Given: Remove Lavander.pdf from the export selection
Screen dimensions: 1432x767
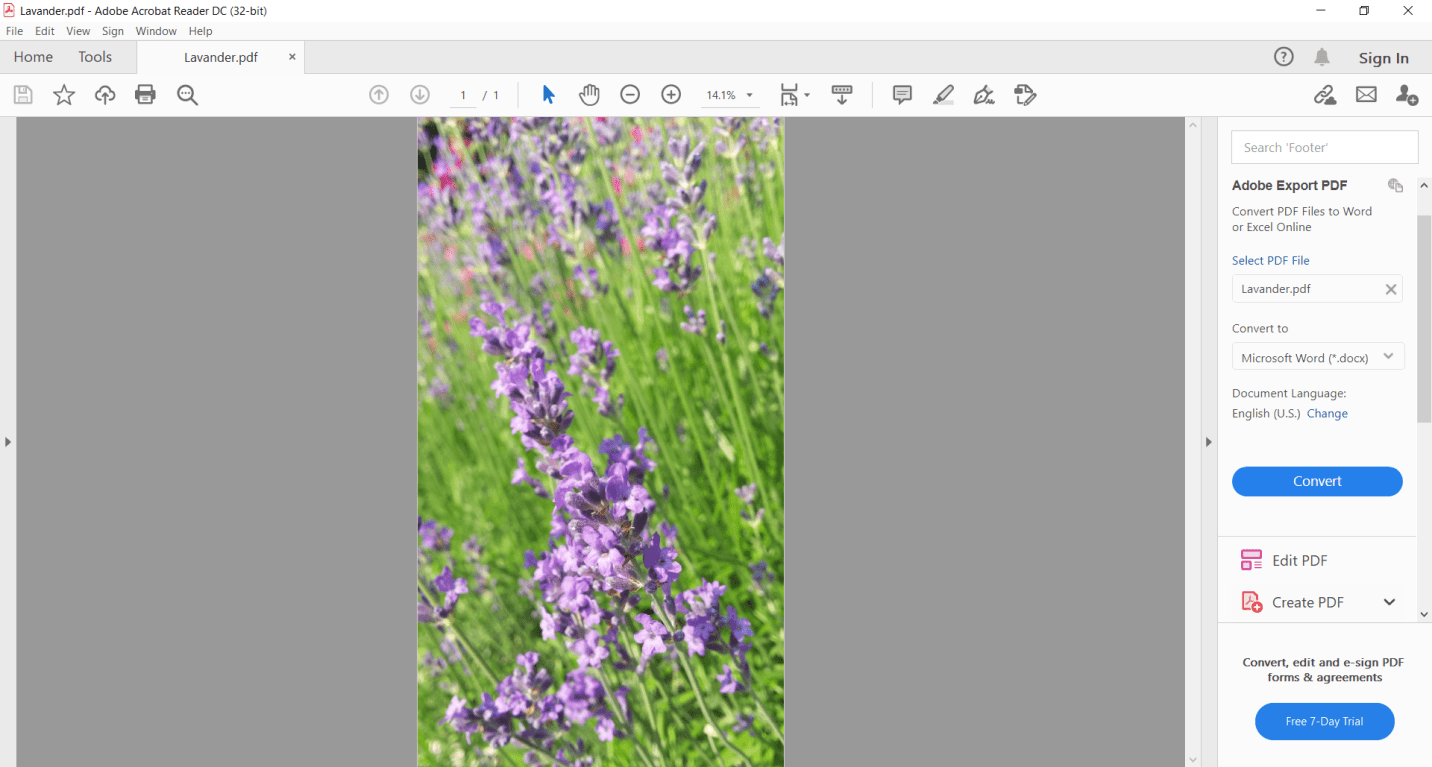Looking at the screenshot, I should [1390, 289].
